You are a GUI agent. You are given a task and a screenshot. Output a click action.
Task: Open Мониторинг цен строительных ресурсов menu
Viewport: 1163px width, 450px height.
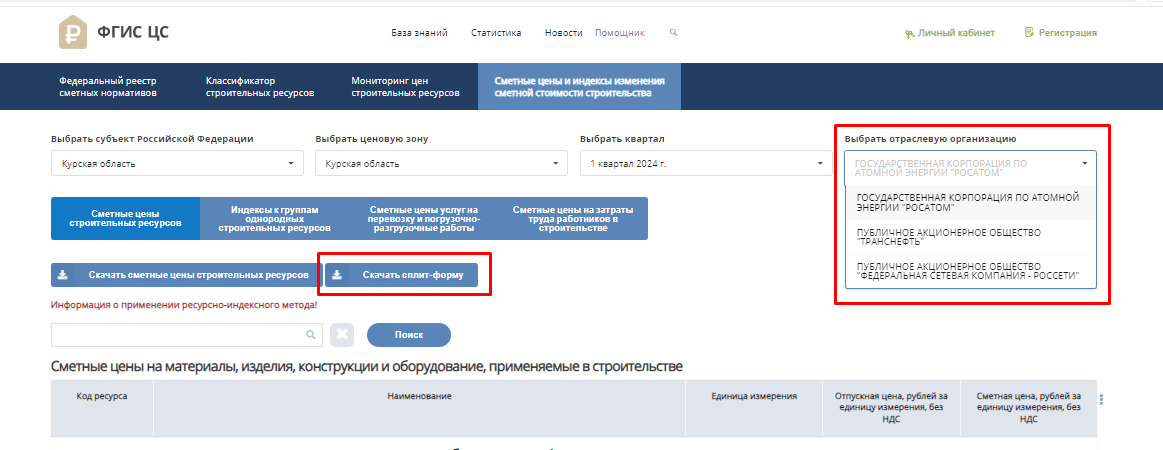(405, 87)
